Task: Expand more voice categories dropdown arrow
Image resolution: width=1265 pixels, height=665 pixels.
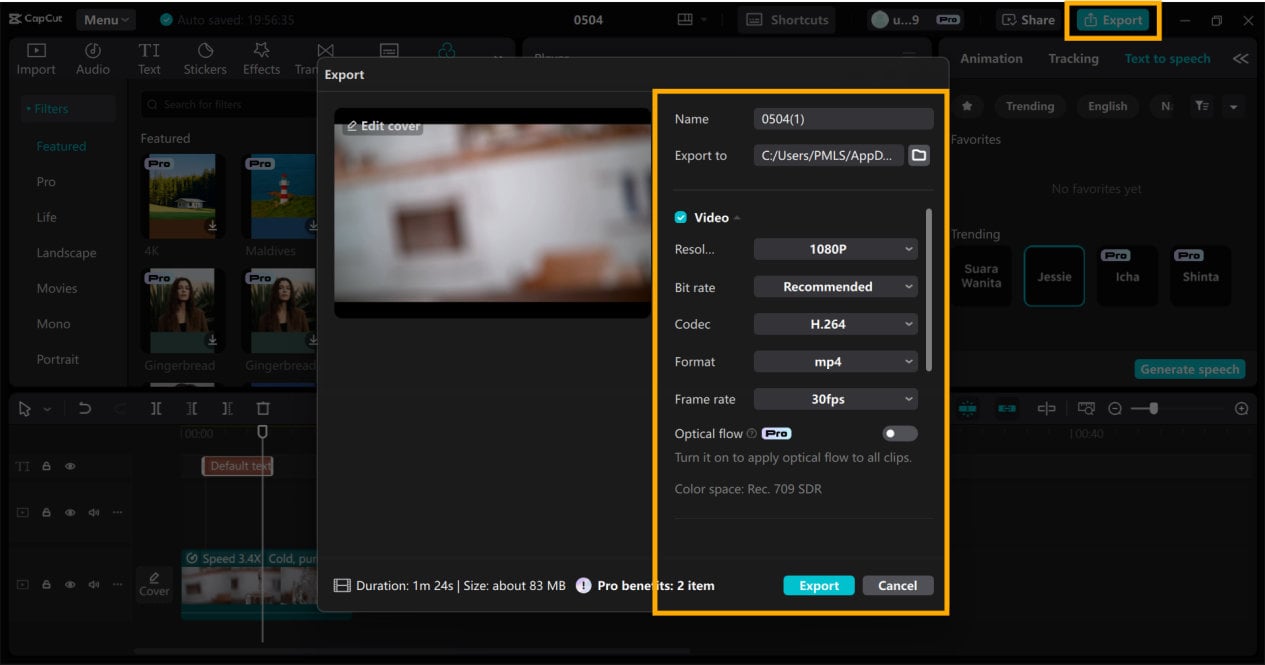Action: (x=1233, y=106)
